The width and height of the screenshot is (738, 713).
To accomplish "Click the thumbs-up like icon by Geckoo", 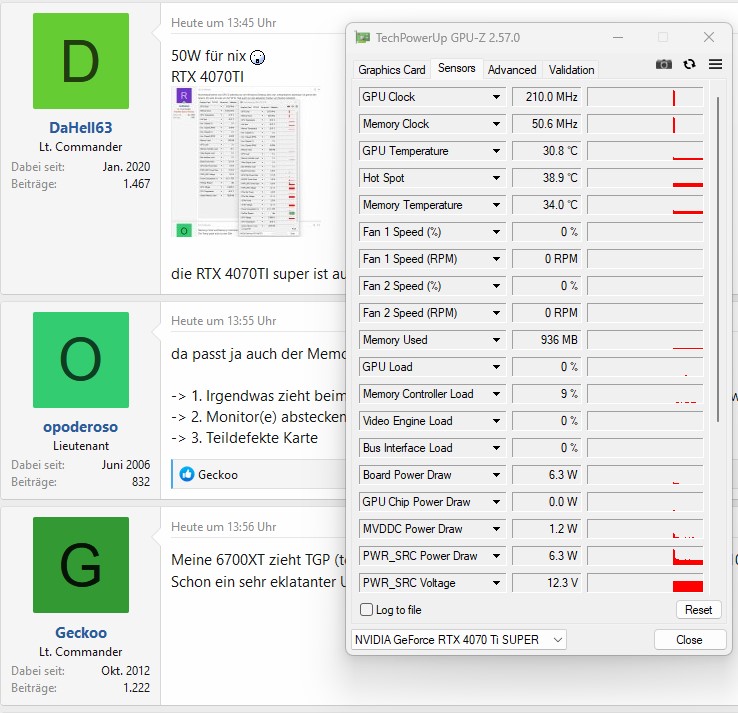I will point(187,474).
